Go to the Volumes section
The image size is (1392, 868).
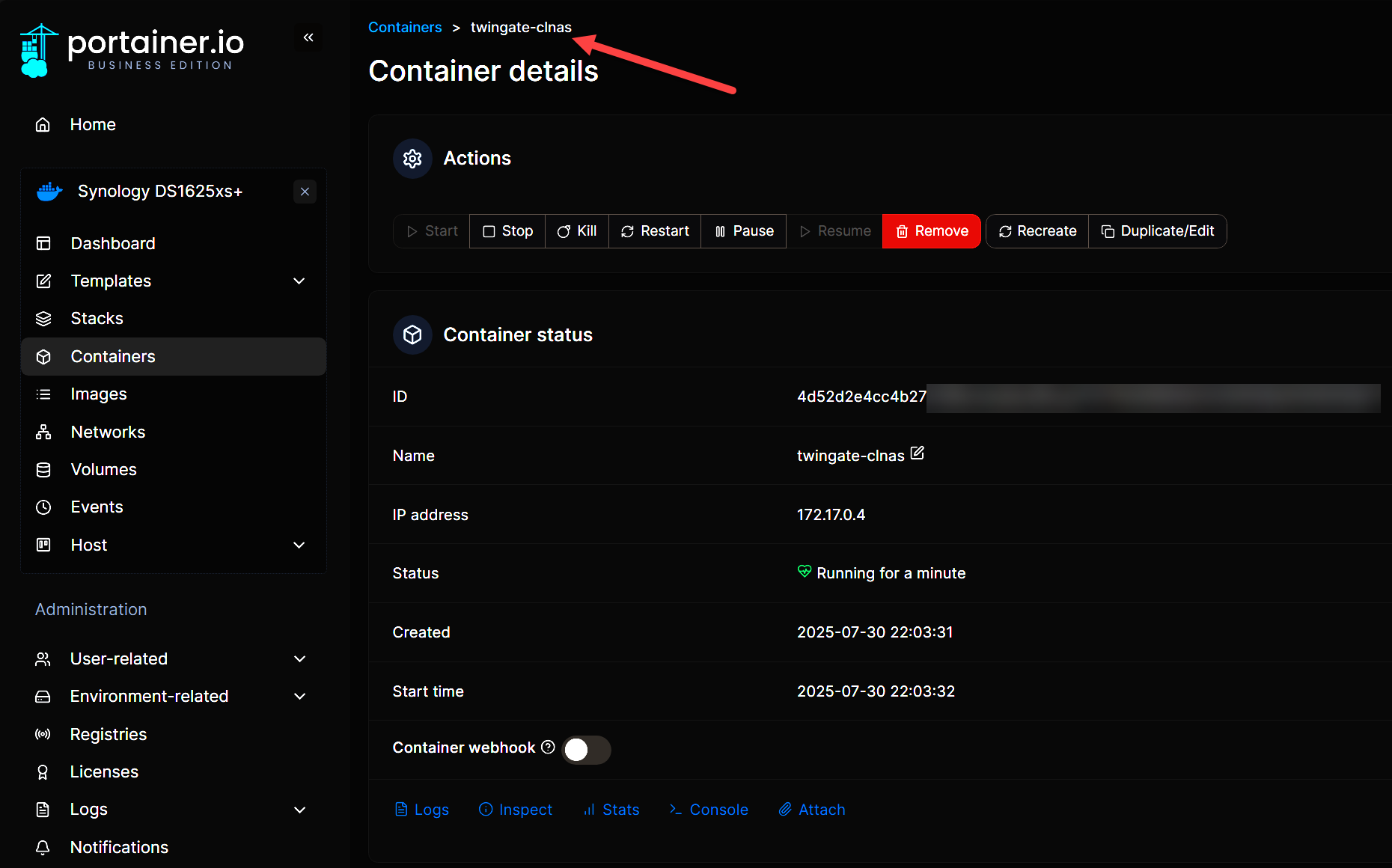point(103,469)
